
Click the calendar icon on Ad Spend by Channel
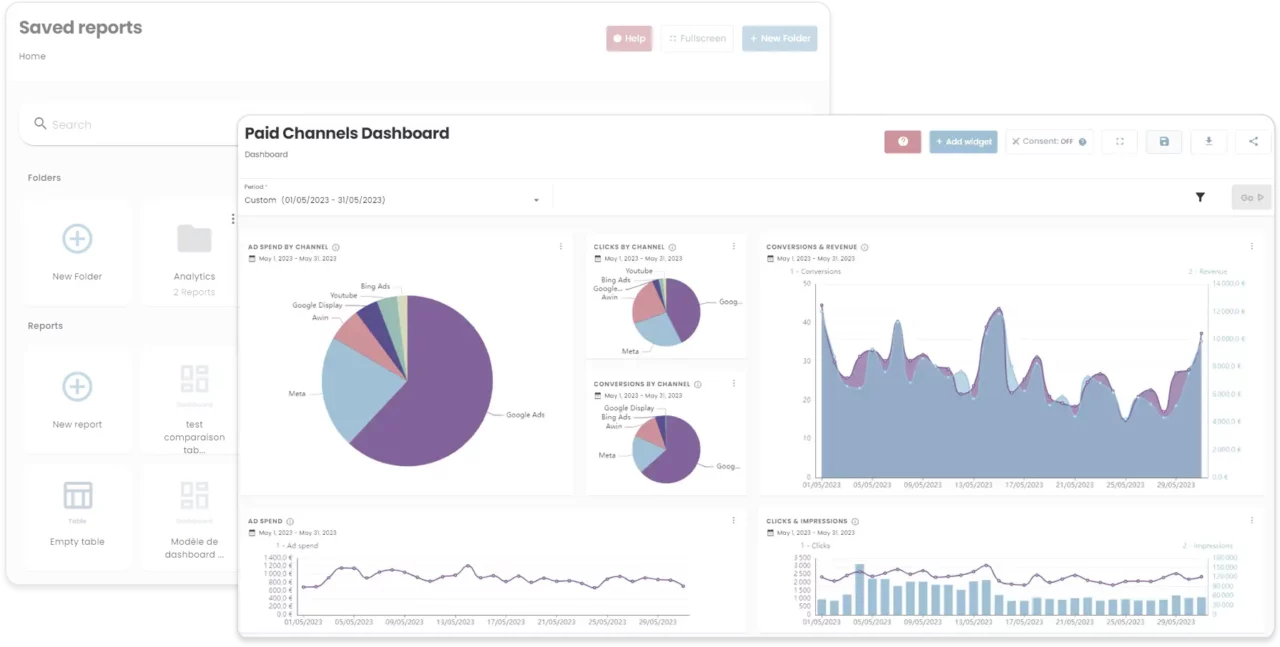(254, 258)
